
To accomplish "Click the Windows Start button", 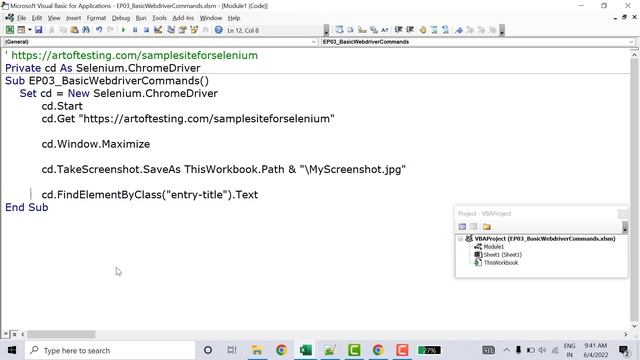I will 12,350.
